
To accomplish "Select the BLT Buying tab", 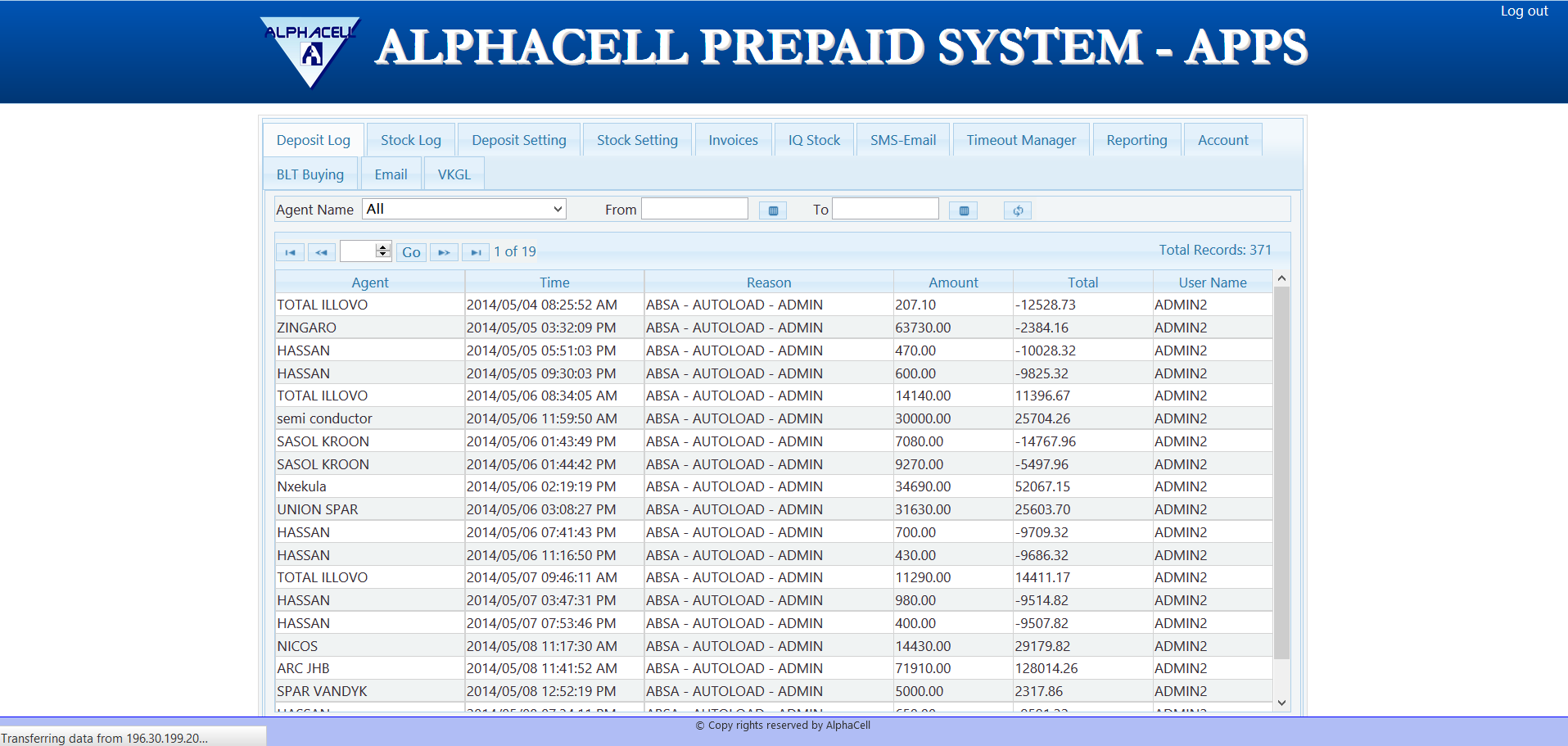I will tap(310, 174).
